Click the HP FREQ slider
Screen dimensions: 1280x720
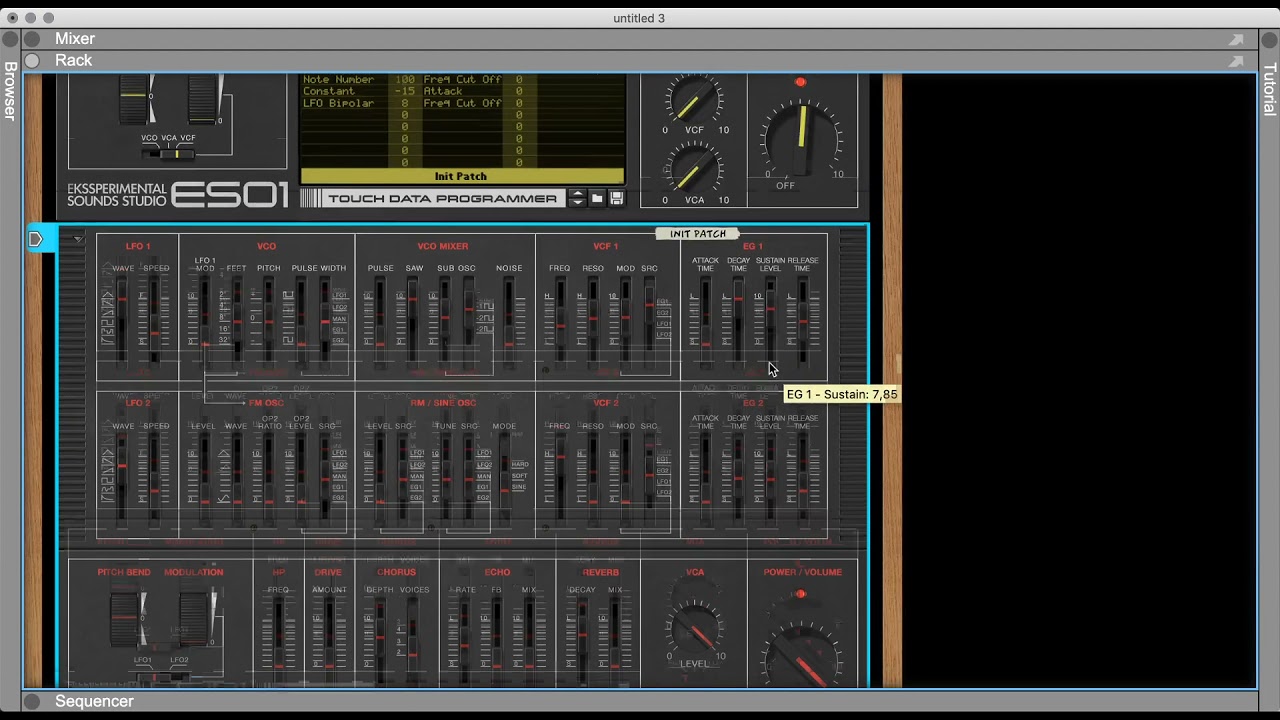click(x=279, y=640)
